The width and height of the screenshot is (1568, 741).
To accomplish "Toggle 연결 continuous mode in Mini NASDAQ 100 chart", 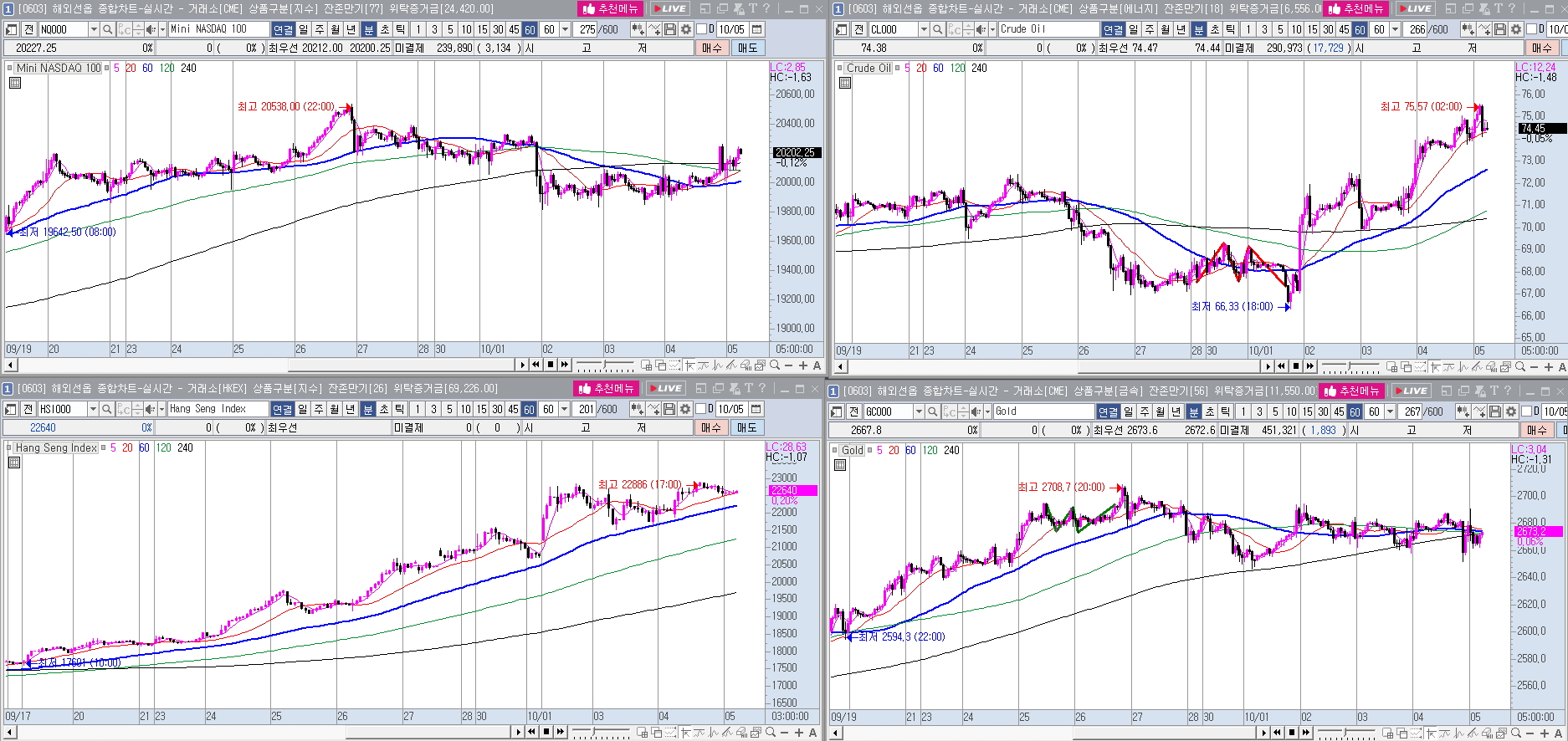I will click(x=283, y=29).
